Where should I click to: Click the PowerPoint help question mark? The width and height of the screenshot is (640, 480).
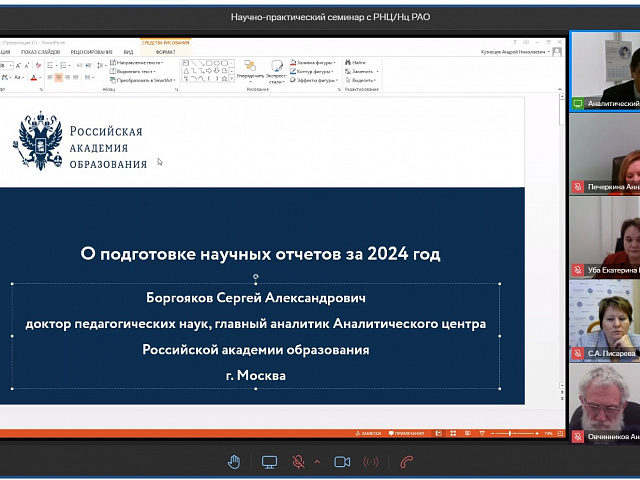pos(515,42)
